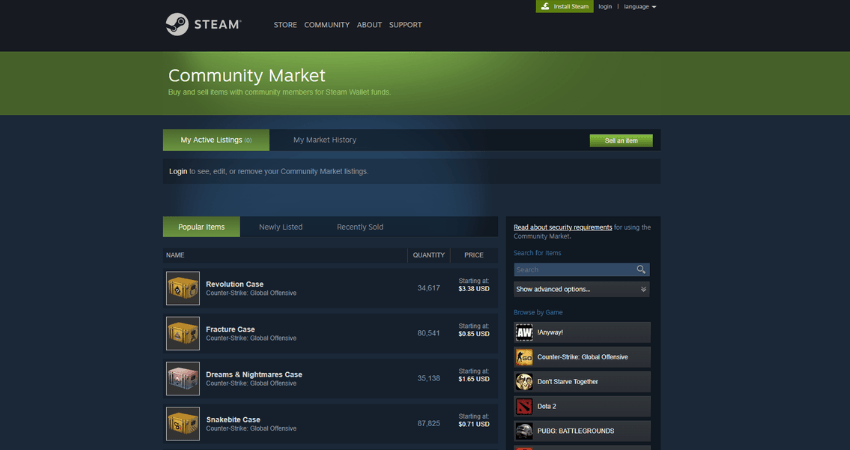Viewport: 850px width, 450px height.
Task: Select Don't Starve Together game label
Action: coord(568,382)
